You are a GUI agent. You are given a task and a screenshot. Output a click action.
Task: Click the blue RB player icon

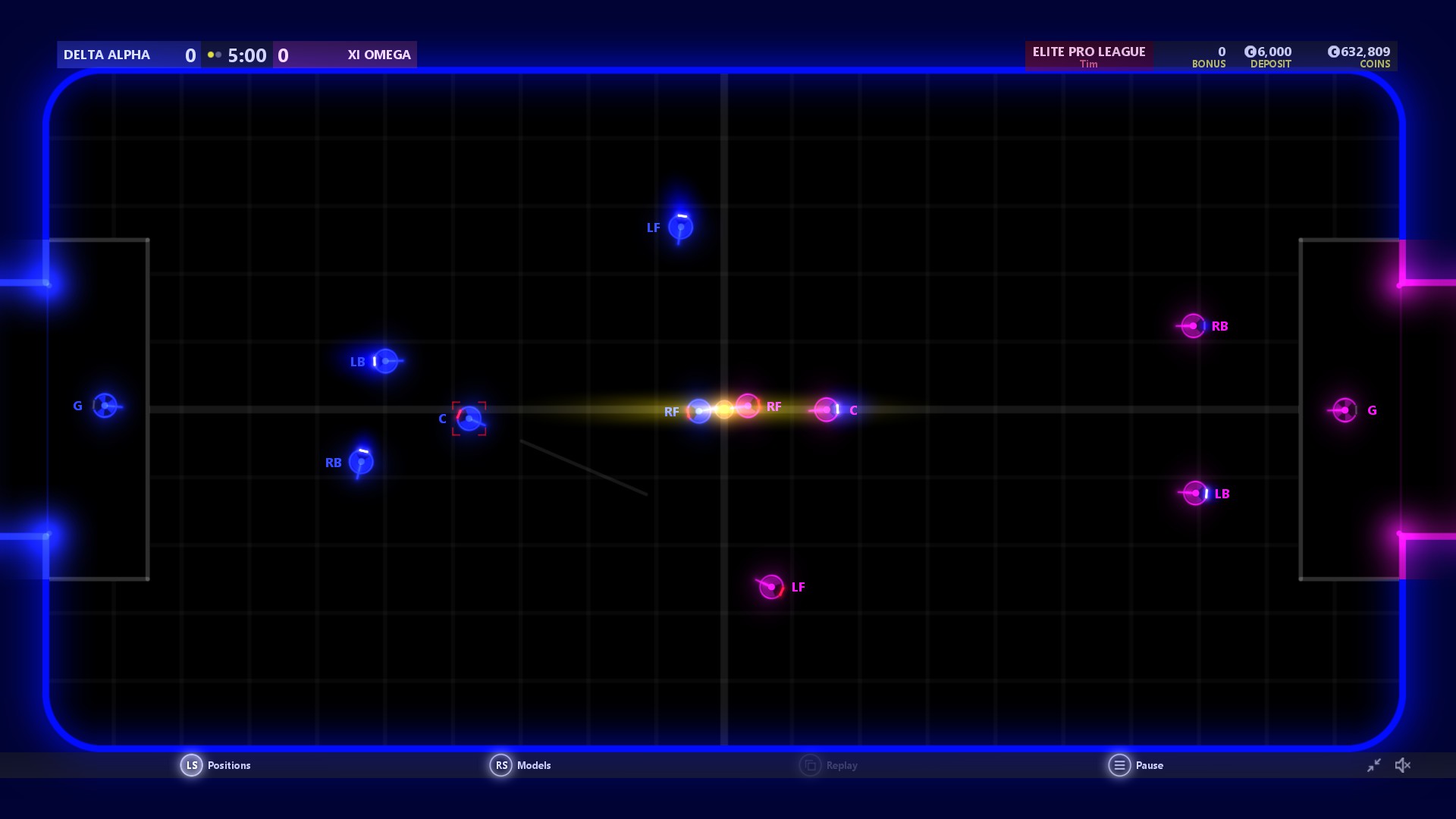pyautogui.click(x=361, y=461)
